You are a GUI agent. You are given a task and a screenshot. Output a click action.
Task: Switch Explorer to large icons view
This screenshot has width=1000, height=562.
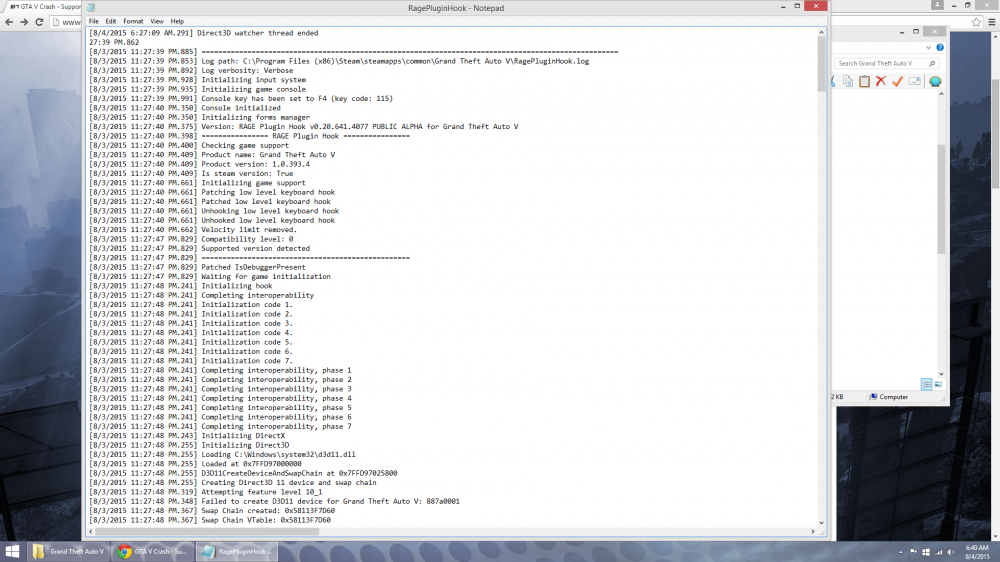point(938,384)
